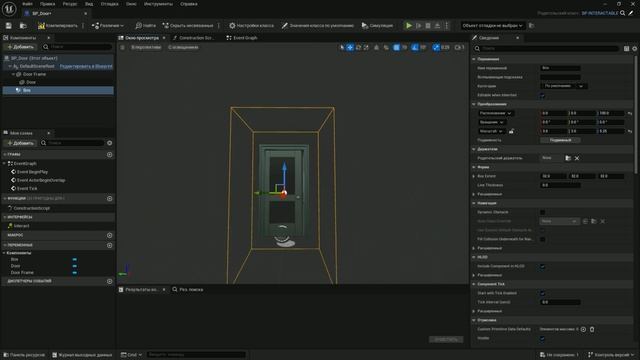Click the Найти find tool

[145, 25]
